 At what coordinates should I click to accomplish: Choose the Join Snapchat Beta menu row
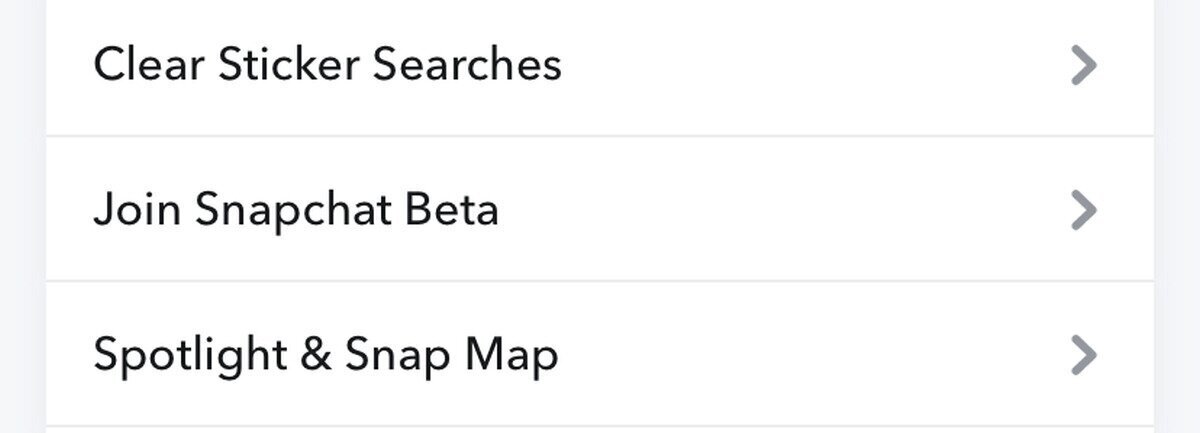[x=600, y=210]
